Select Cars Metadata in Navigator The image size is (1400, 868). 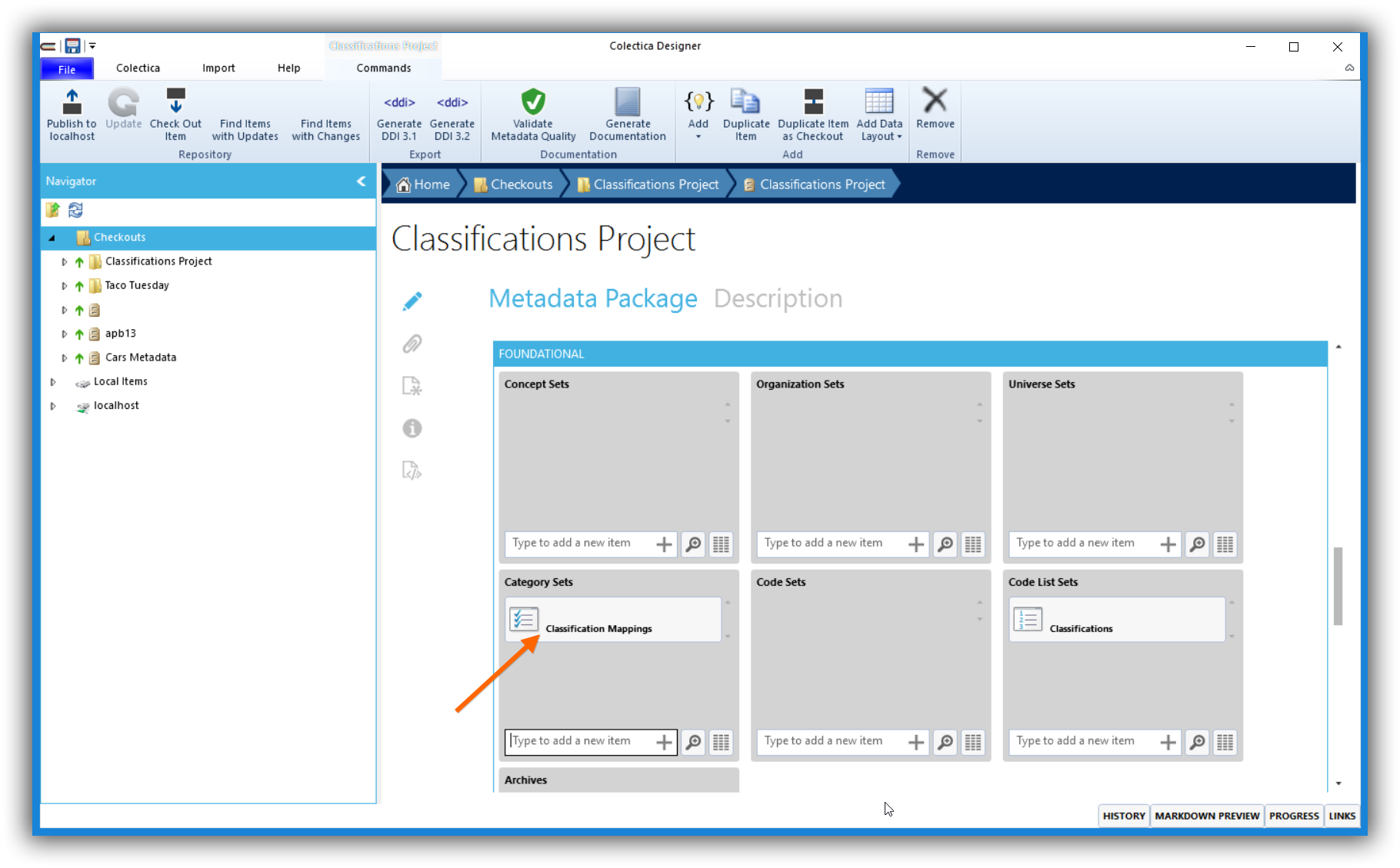tap(141, 358)
